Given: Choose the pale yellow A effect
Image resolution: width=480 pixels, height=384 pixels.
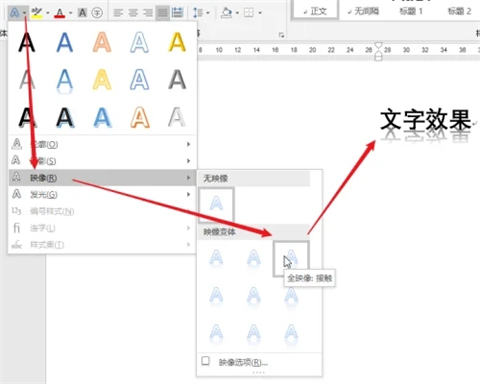Looking at the screenshot, I should pyautogui.click(x=102, y=80).
